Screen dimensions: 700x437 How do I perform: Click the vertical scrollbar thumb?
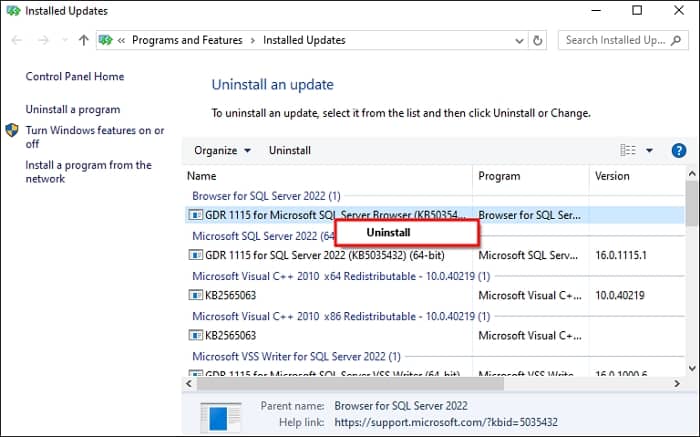tap(692, 203)
